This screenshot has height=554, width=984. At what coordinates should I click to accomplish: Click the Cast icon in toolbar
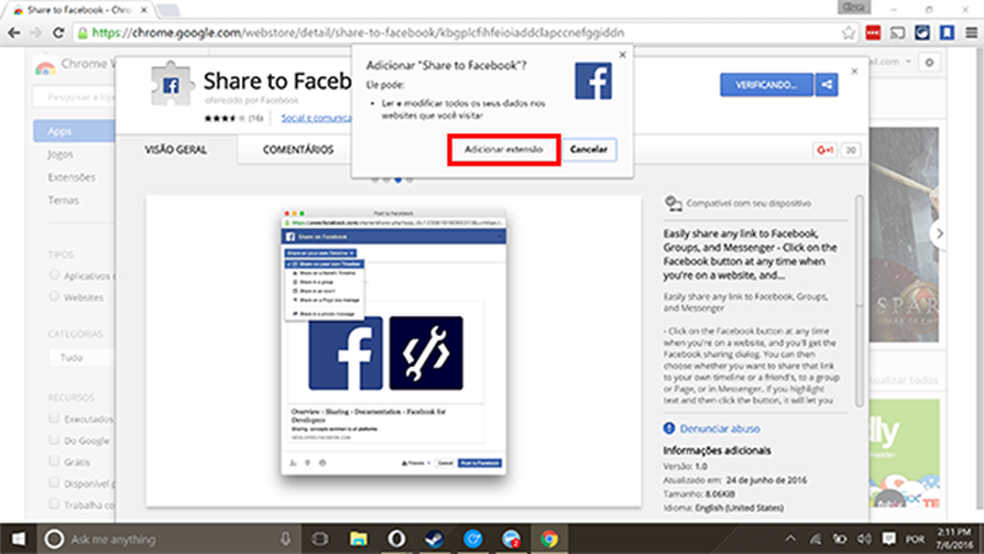pos(897,33)
